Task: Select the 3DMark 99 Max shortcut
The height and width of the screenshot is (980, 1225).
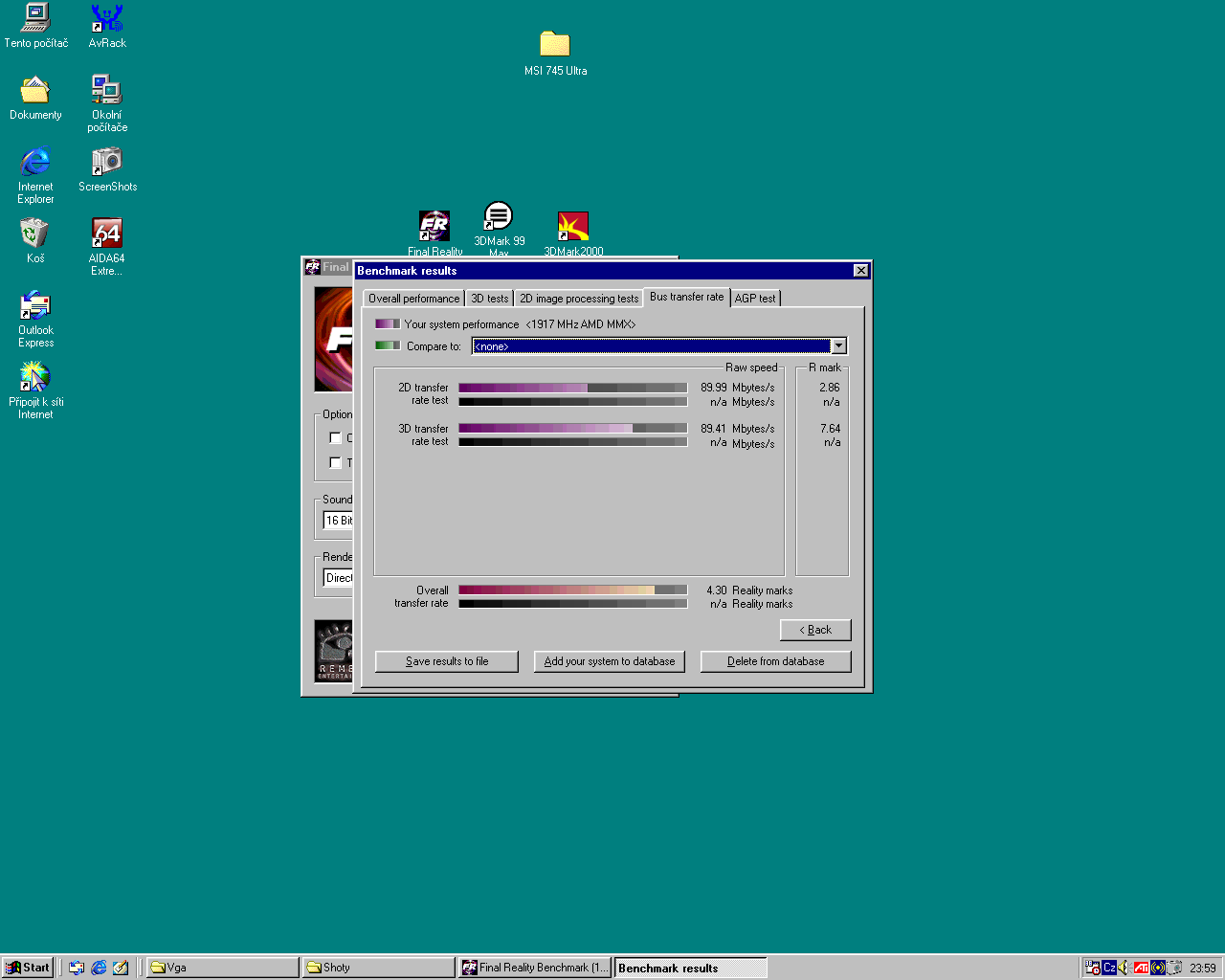Action: point(499,217)
